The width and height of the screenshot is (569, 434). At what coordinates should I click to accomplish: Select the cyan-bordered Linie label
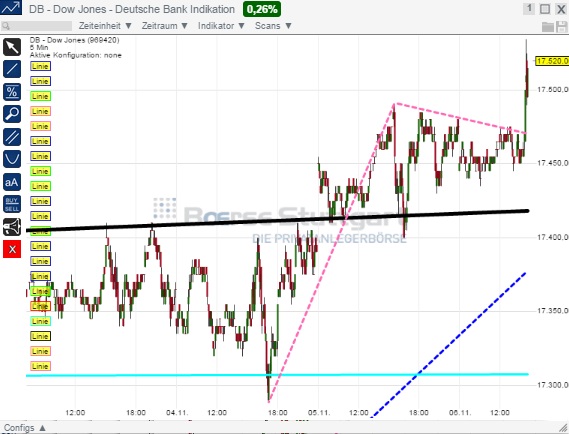click(40, 321)
